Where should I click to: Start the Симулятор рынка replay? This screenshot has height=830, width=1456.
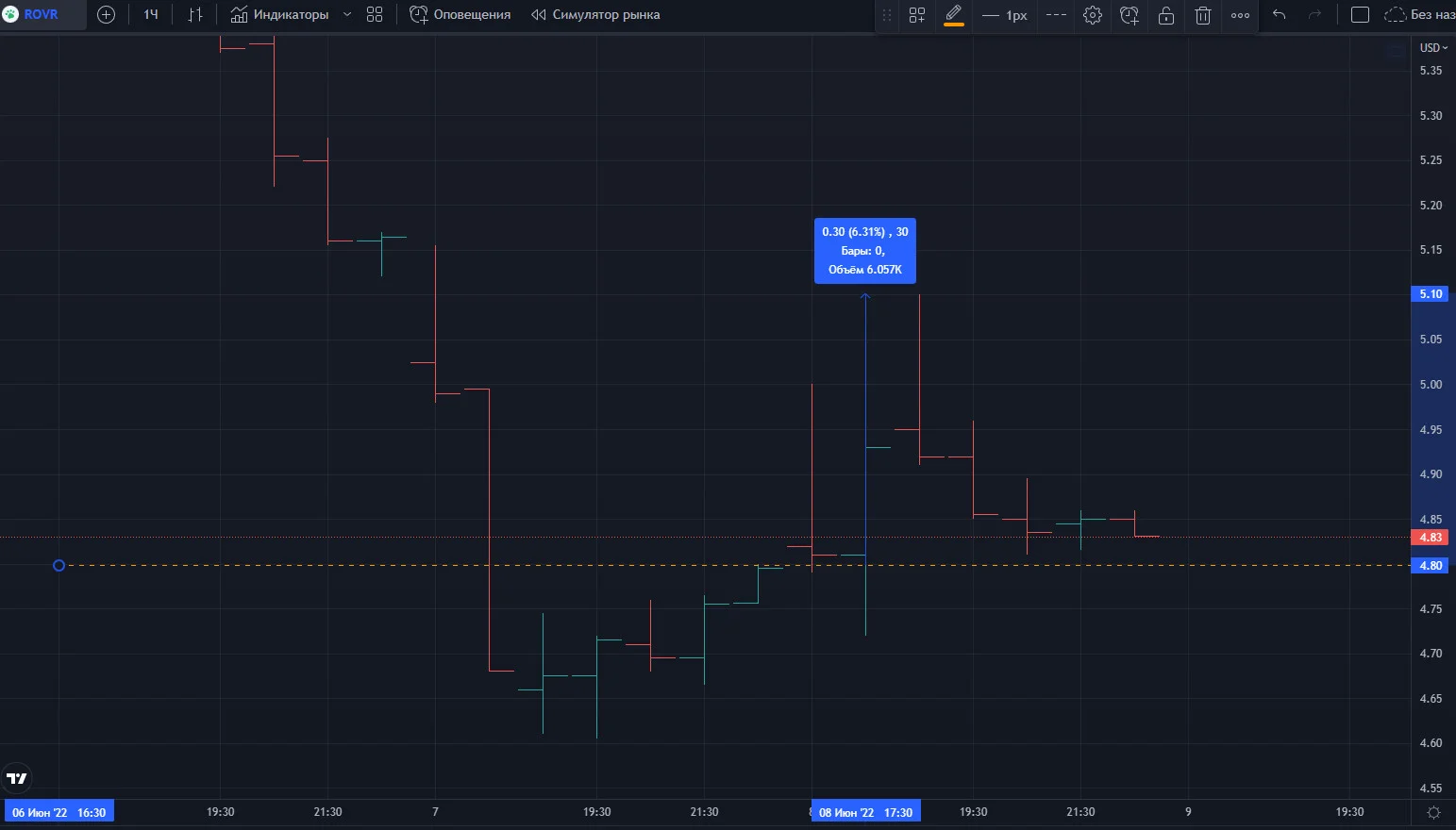coord(595,15)
